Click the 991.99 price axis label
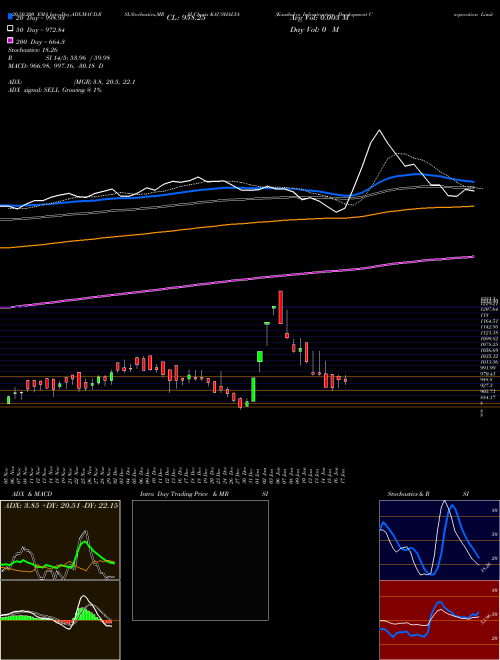Image resolution: width=500 pixels, height=660 pixels. [x=489, y=367]
